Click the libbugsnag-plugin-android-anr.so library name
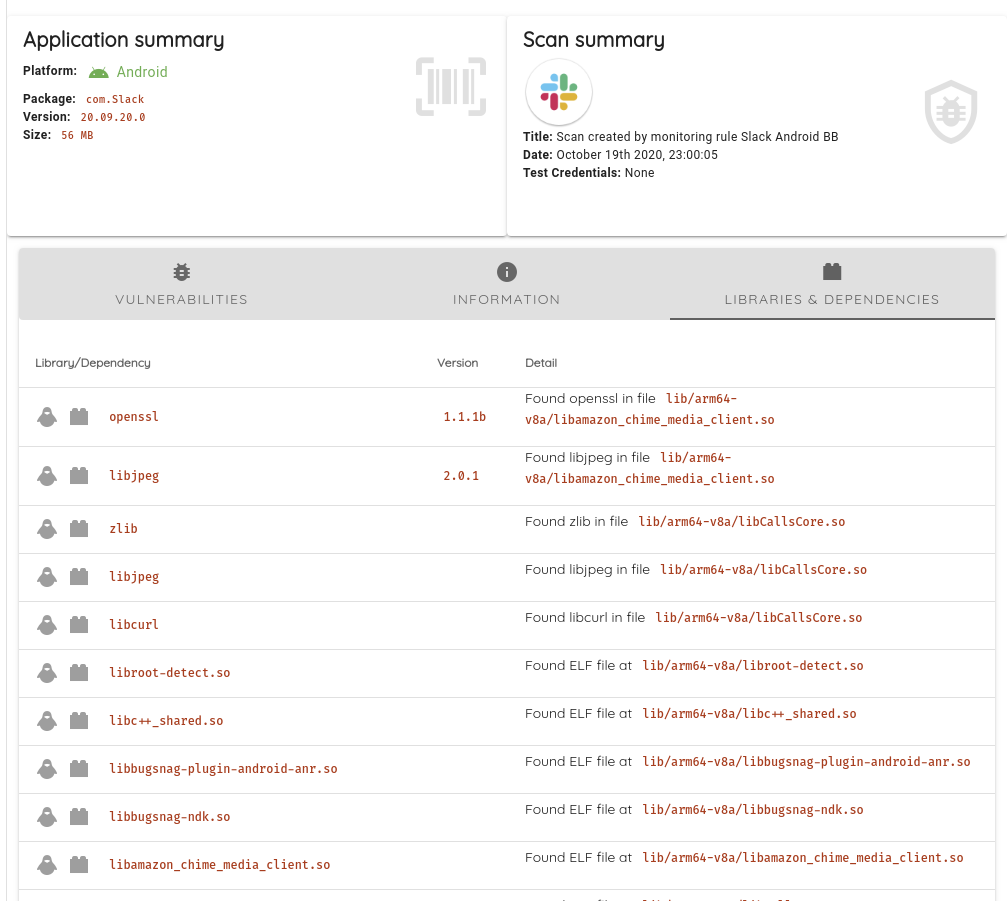1007x901 pixels. click(223, 769)
